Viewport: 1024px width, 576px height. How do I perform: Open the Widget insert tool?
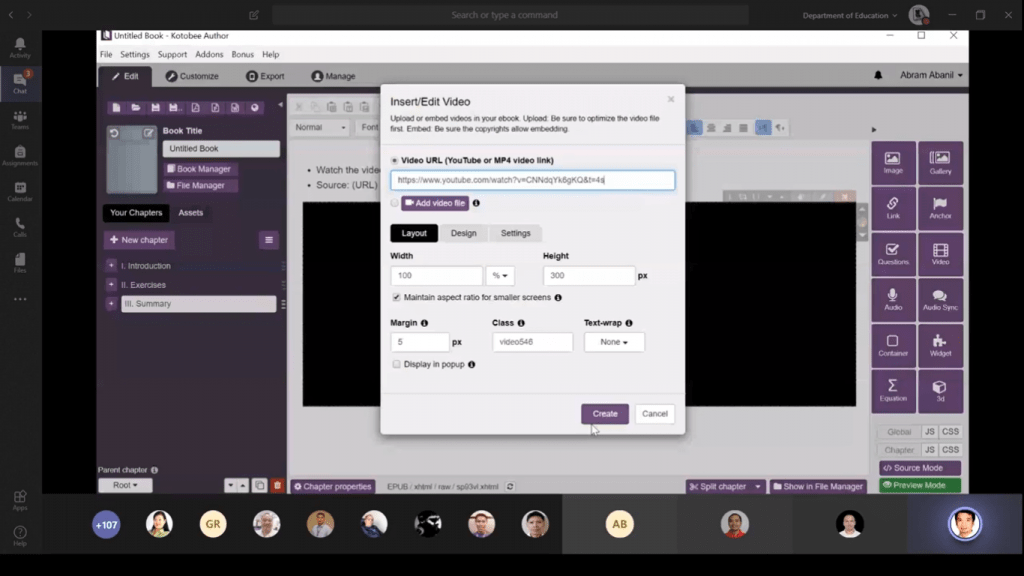click(x=940, y=345)
